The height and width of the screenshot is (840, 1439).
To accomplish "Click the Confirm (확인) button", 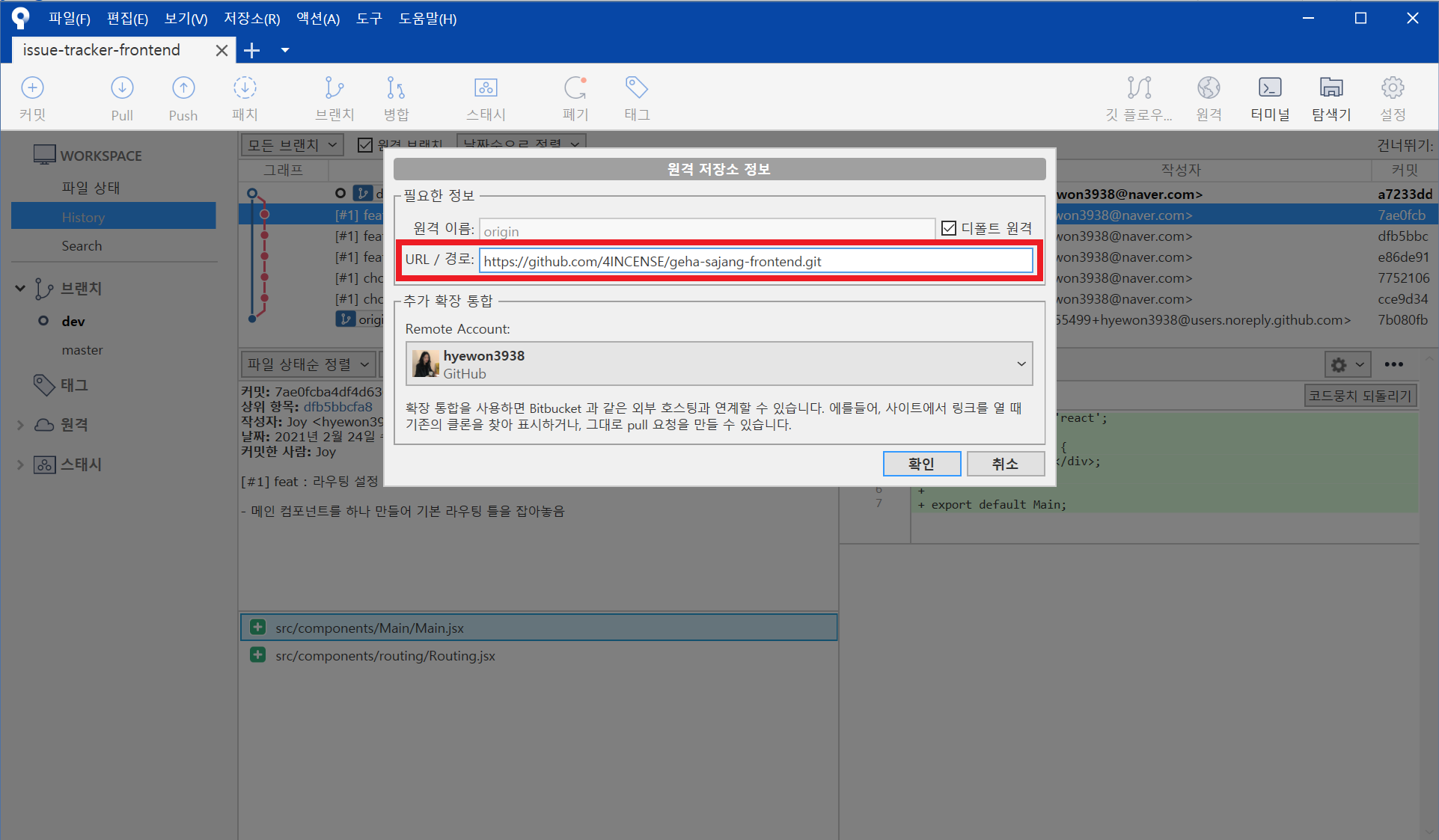I will tap(921, 464).
